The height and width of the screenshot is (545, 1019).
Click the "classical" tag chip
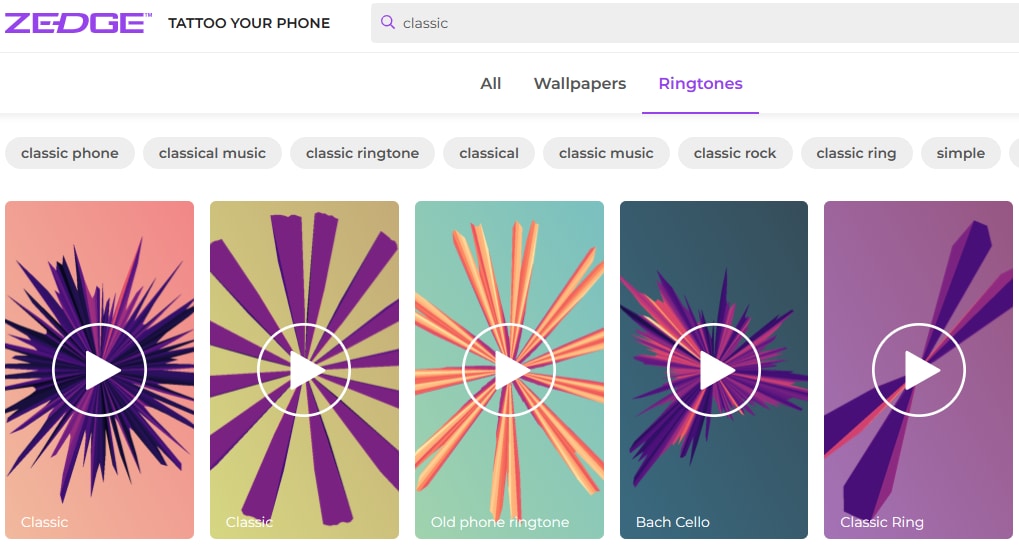click(489, 153)
